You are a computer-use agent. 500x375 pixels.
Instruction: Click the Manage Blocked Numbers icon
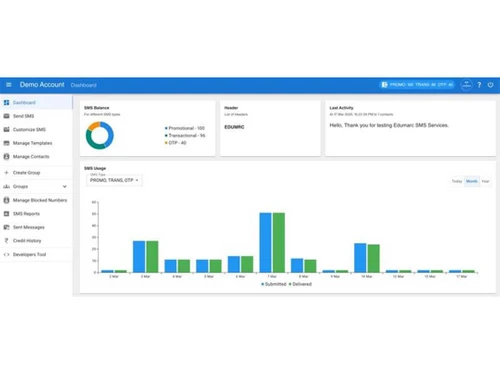pos(6,200)
